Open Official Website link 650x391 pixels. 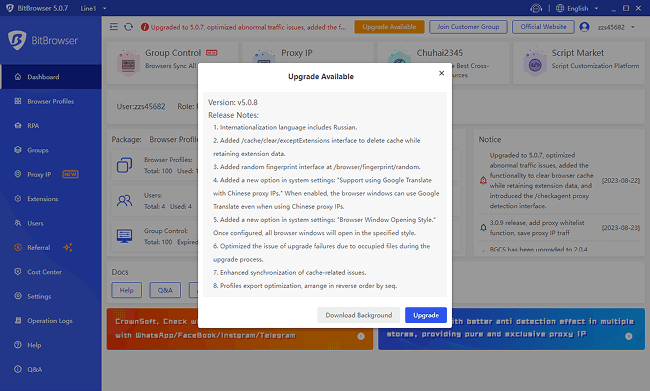[543, 27]
